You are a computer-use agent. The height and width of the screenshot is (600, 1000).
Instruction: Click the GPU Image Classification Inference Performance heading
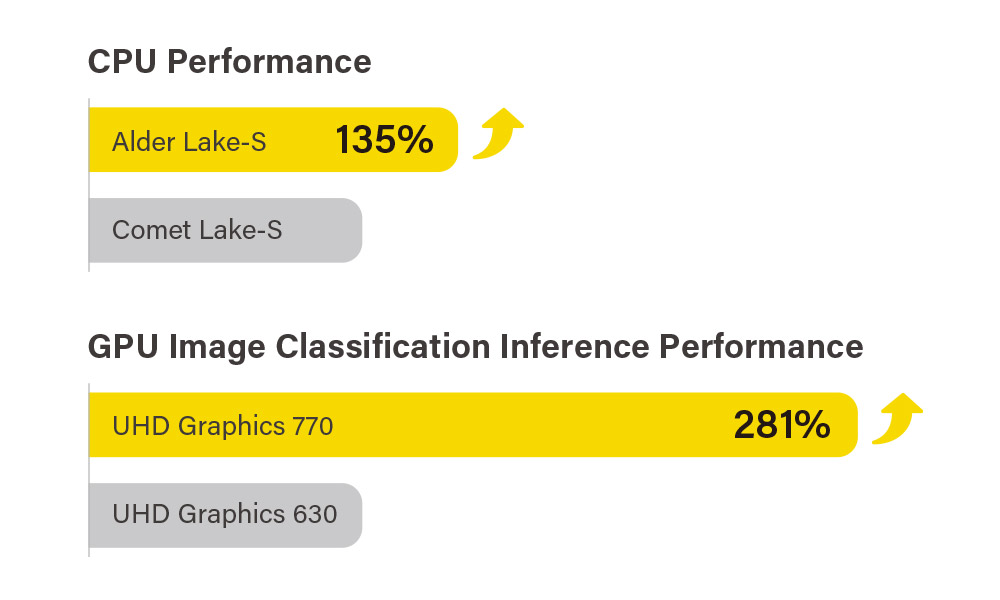475,346
